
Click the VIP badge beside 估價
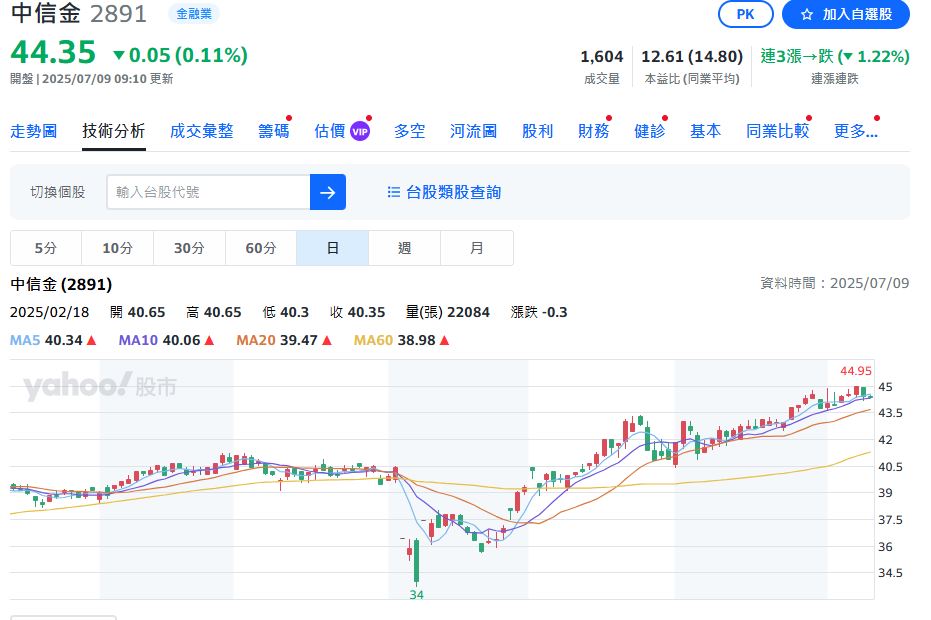pos(360,131)
